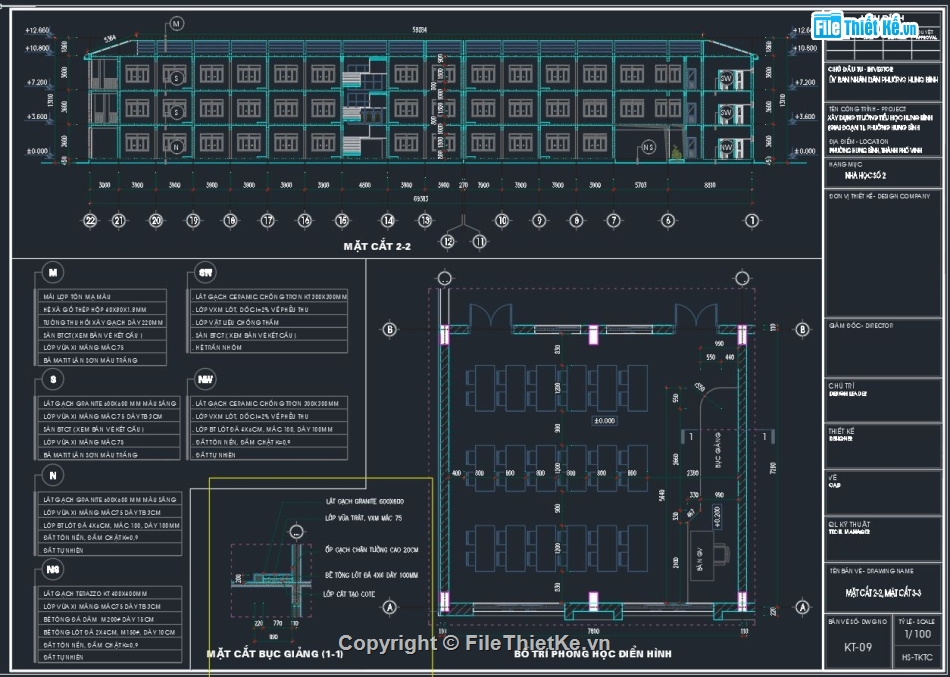
Task: Select the note 'LÁT GẠCH GRANITE 600X600'
Action: [365, 502]
